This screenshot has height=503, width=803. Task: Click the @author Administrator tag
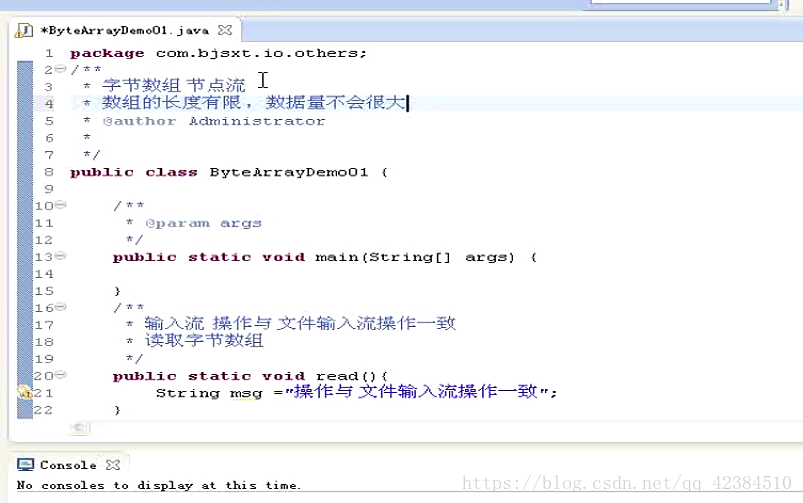coord(214,121)
